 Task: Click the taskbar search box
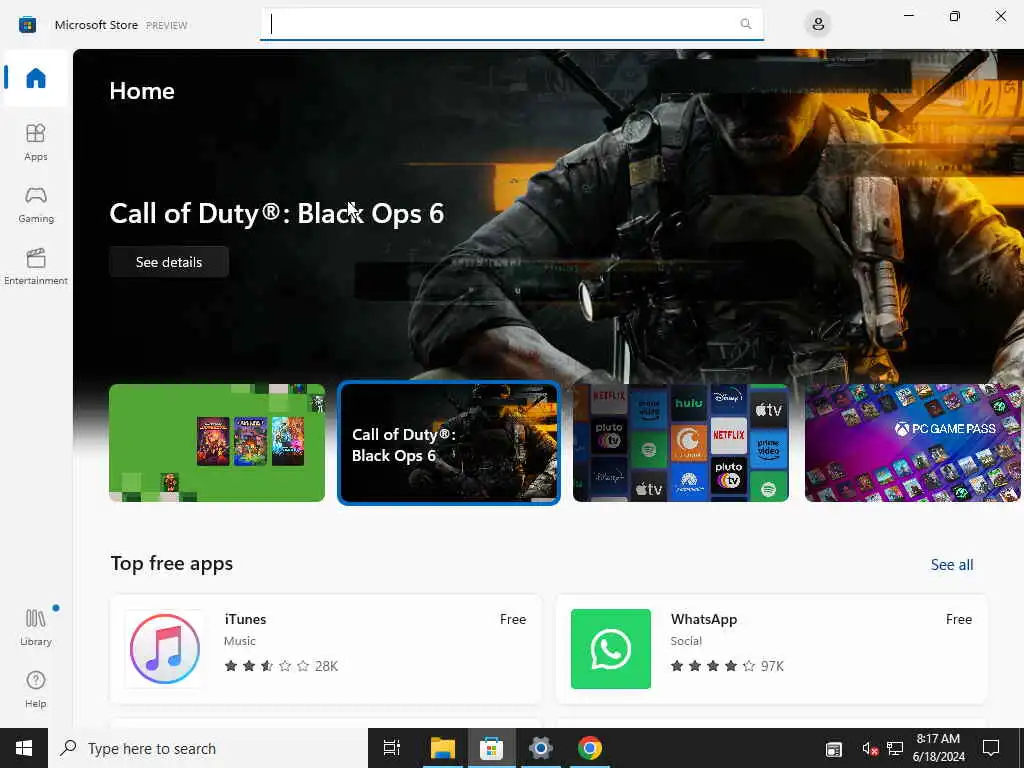coord(208,748)
